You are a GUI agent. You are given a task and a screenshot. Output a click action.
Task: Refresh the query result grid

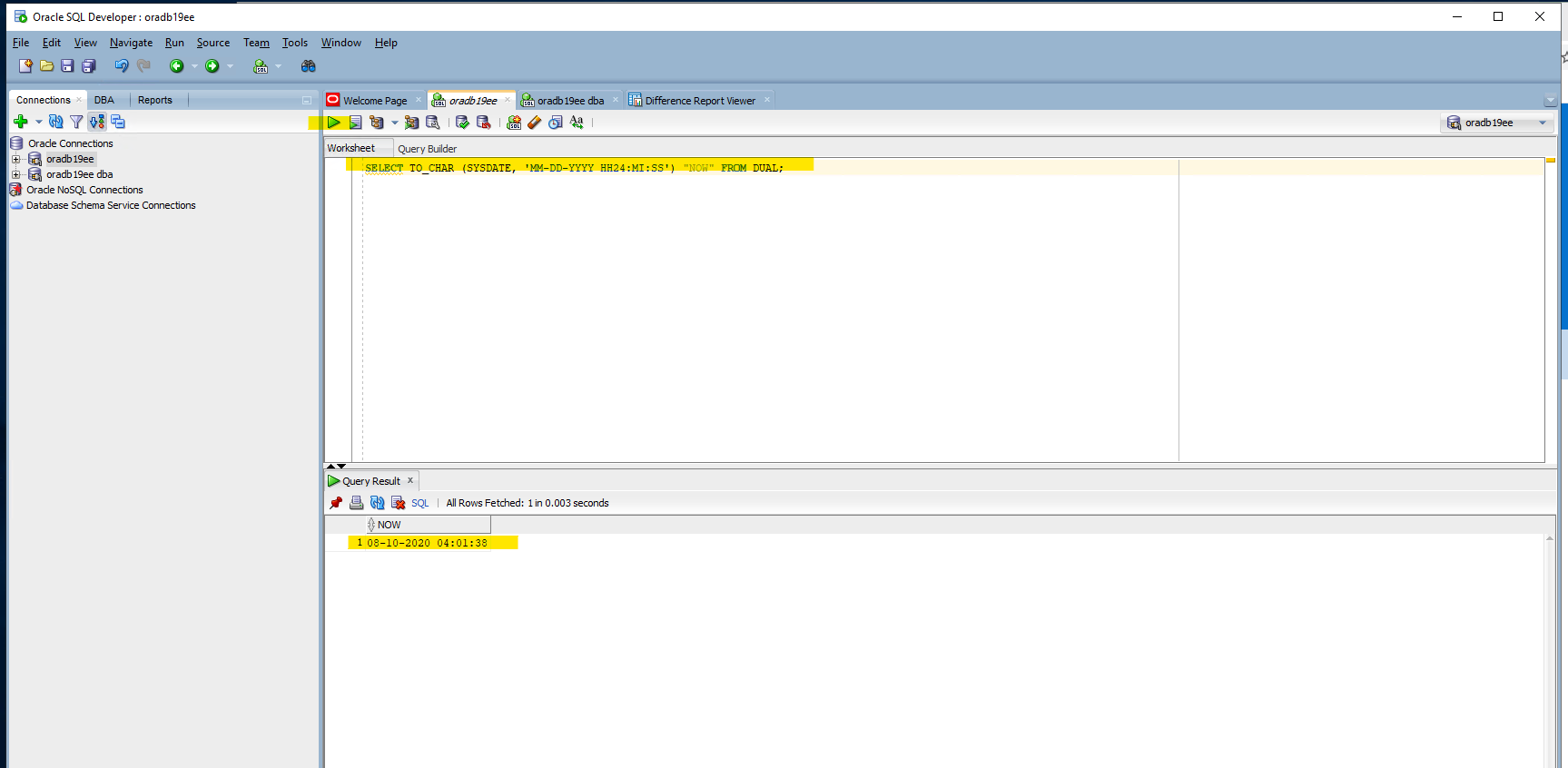click(x=378, y=503)
